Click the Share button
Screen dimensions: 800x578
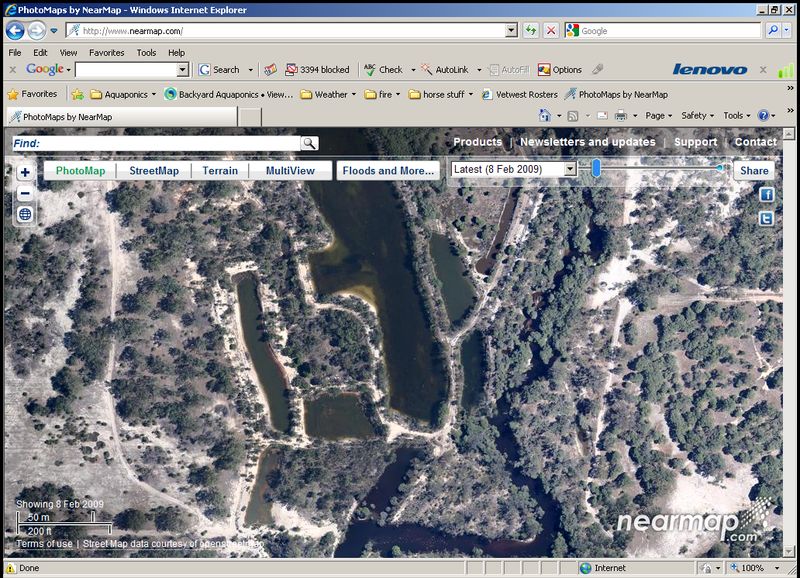tap(754, 171)
